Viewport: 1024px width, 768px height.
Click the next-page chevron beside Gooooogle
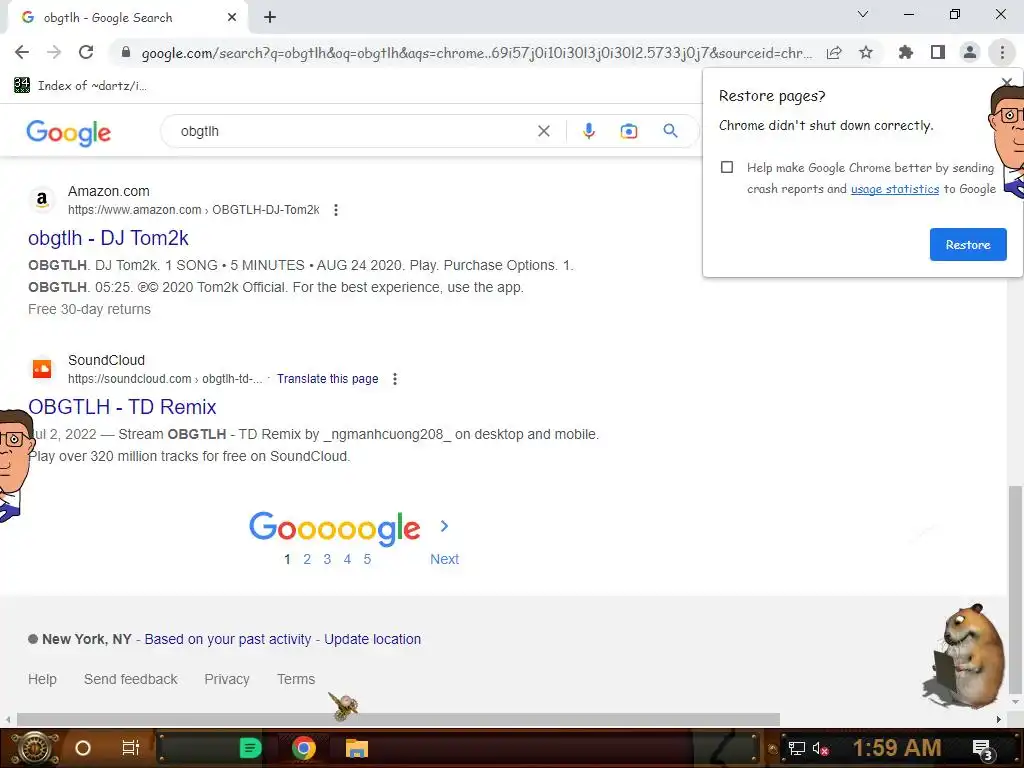pos(445,526)
